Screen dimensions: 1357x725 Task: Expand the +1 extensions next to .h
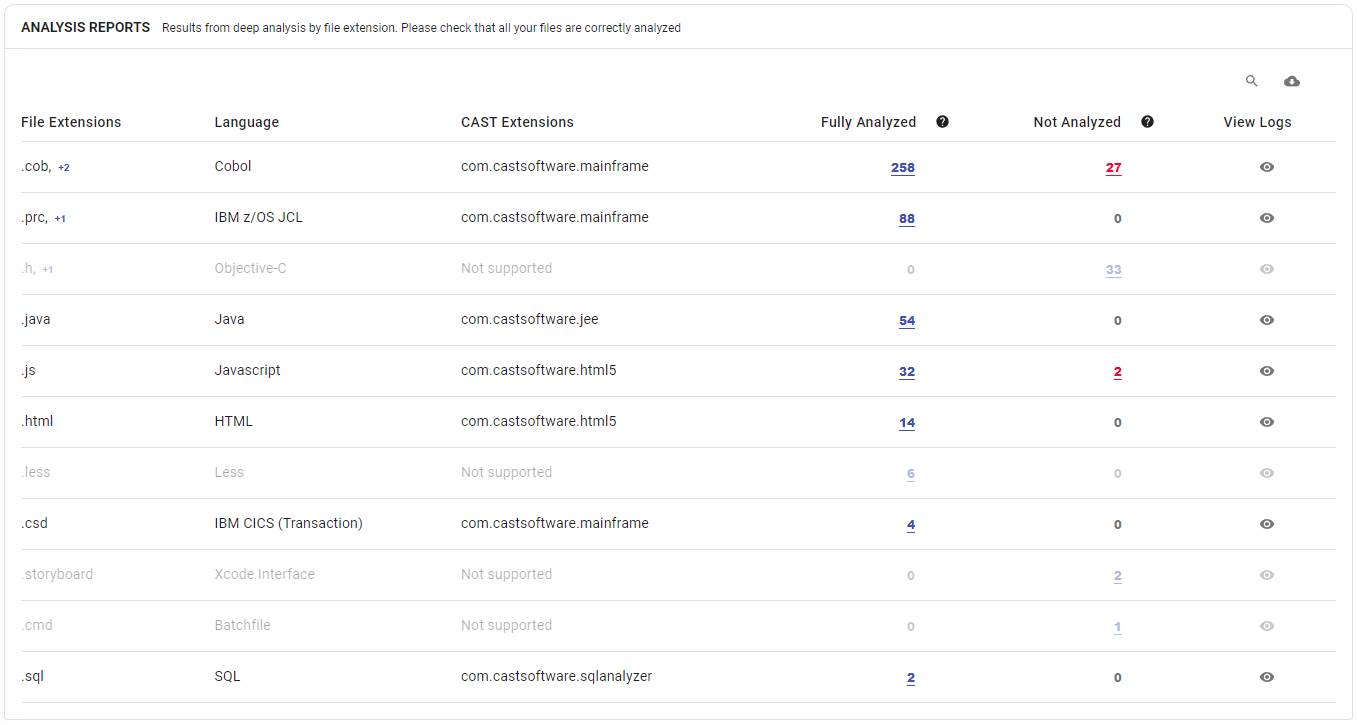click(47, 270)
